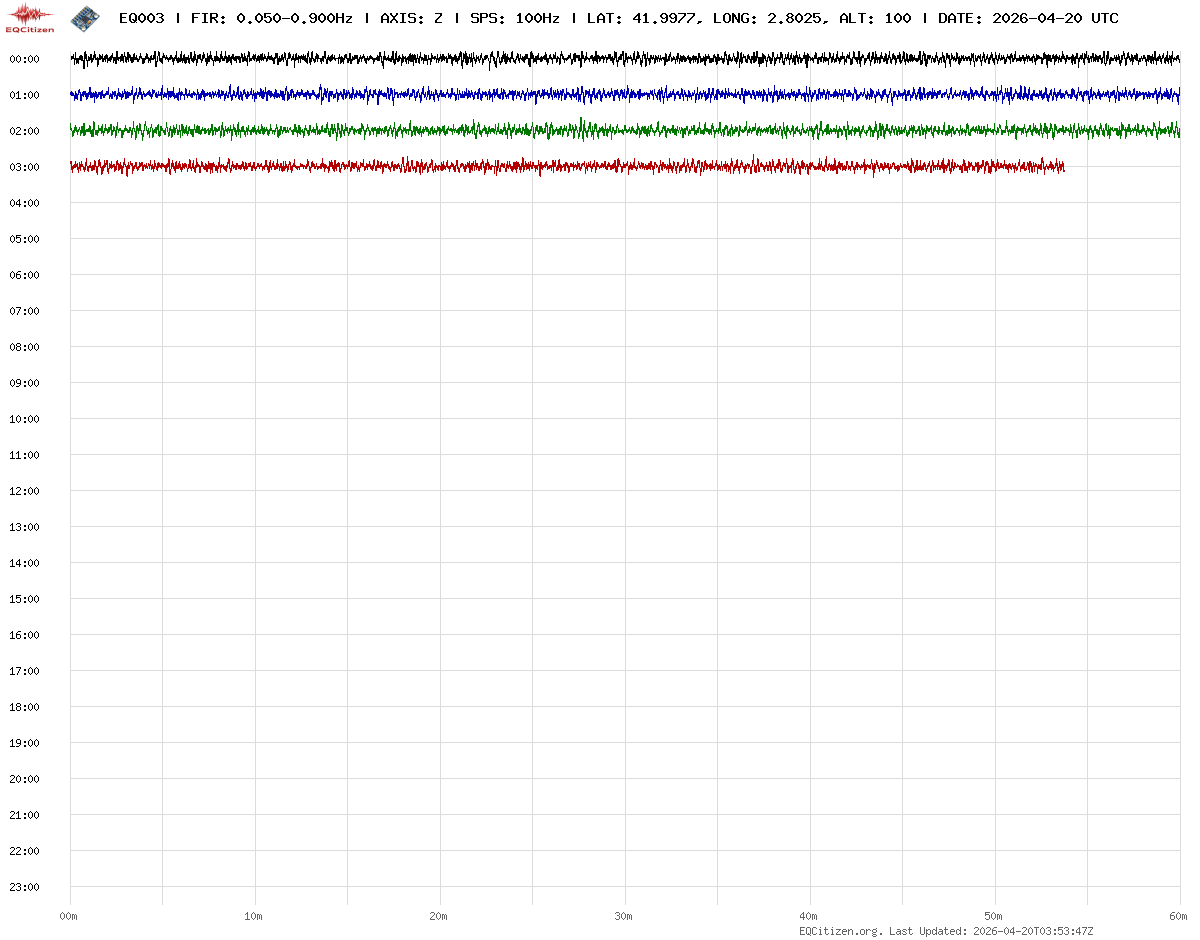This screenshot has height=940, width=1200.
Task: Select the AXIS: Z header text
Action: tap(411, 19)
